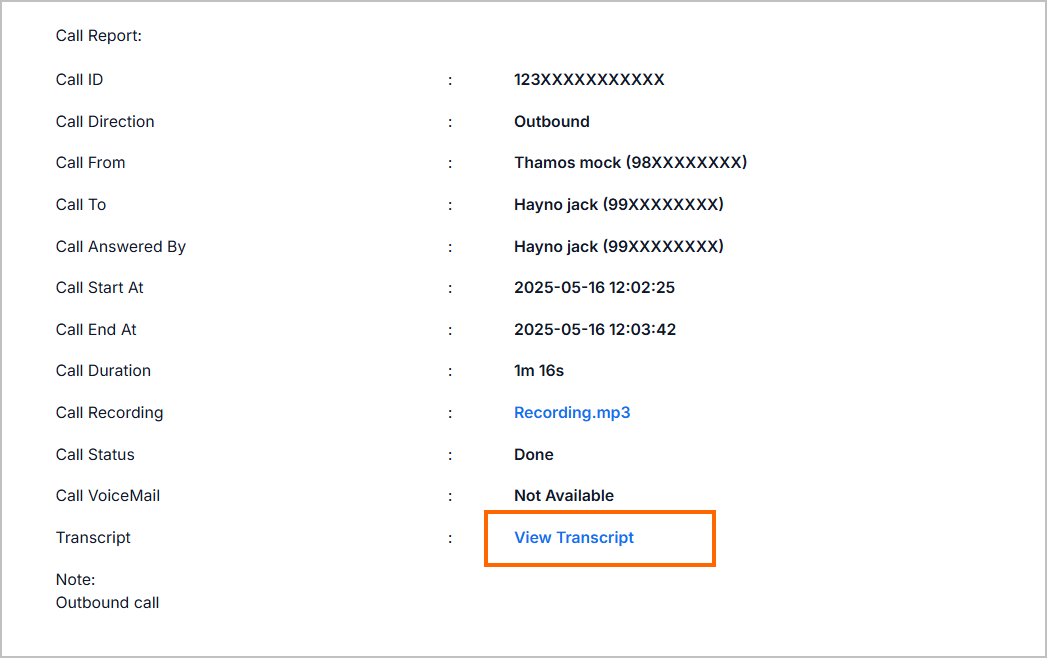Click the Call Direction label
Viewport: 1047px width, 658px height.
[105, 122]
